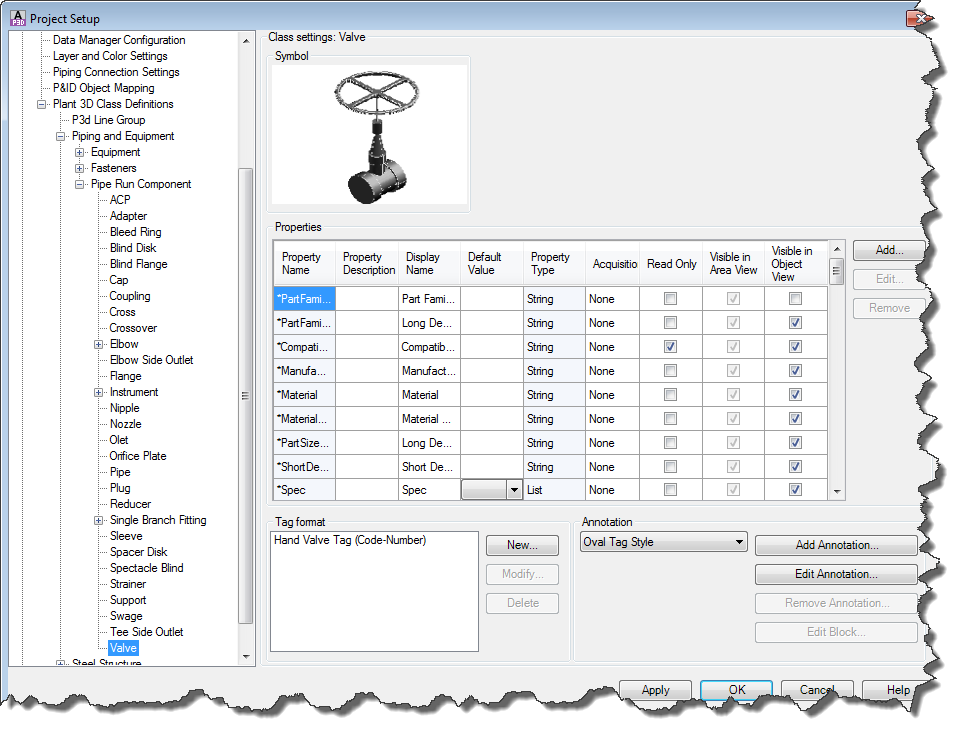Image resolution: width=962 pixels, height=734 pixels.
Task: Click the Cancel button
Action: pyautogui.click(x=817, y=690)
